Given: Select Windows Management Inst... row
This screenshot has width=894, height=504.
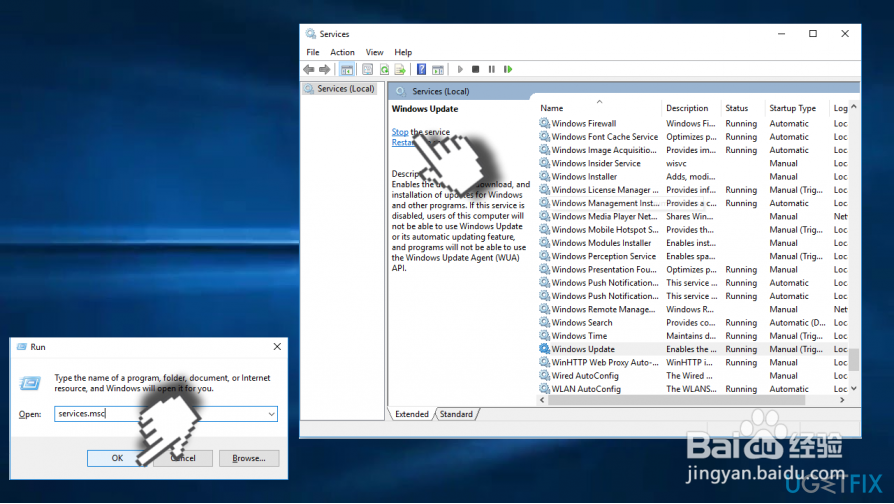Looking at the screenshot, I should pyautogui.click(x=693, y=203).
